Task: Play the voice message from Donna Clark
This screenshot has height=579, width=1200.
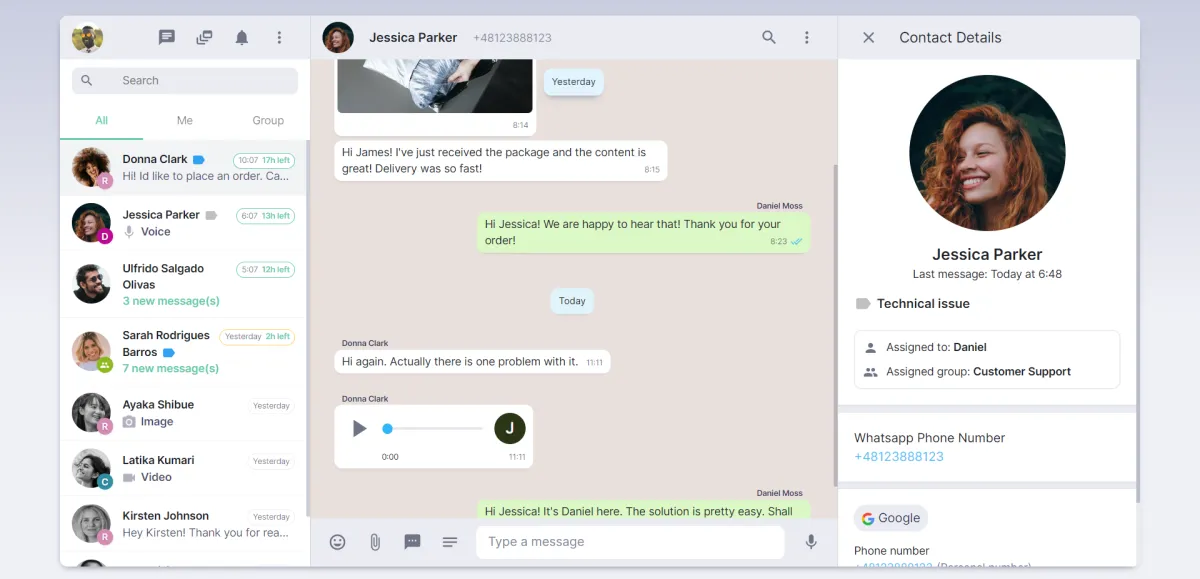Action: point(359,429)
